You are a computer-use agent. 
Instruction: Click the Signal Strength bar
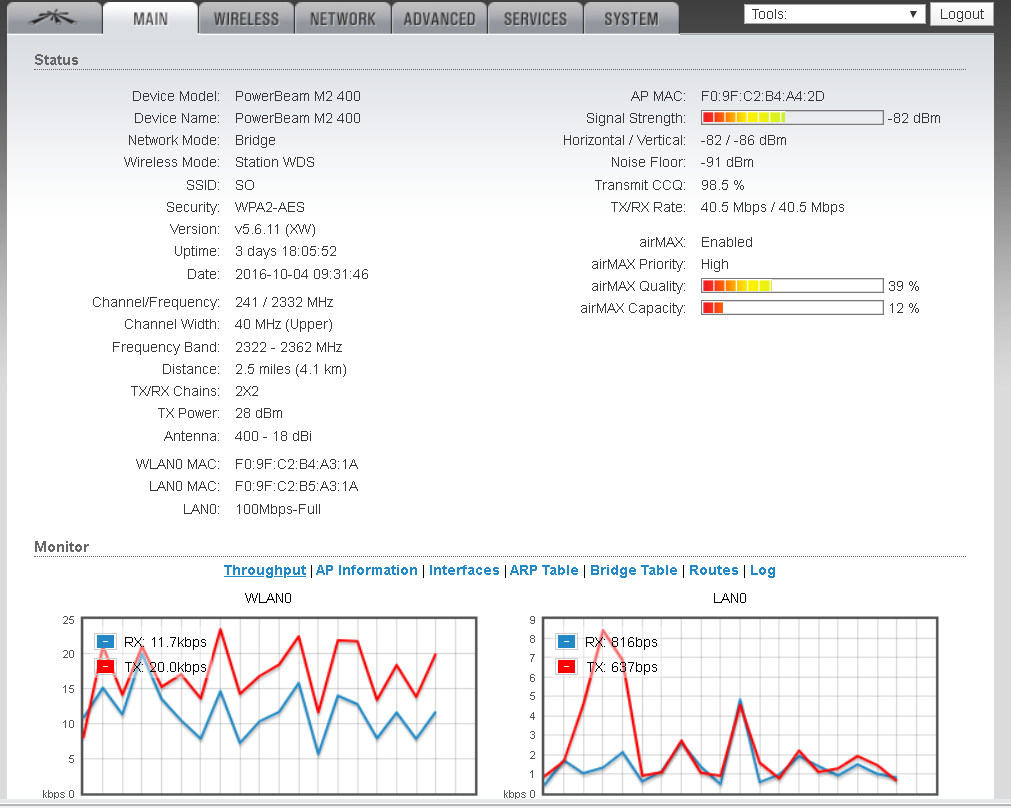pos(792,117)
